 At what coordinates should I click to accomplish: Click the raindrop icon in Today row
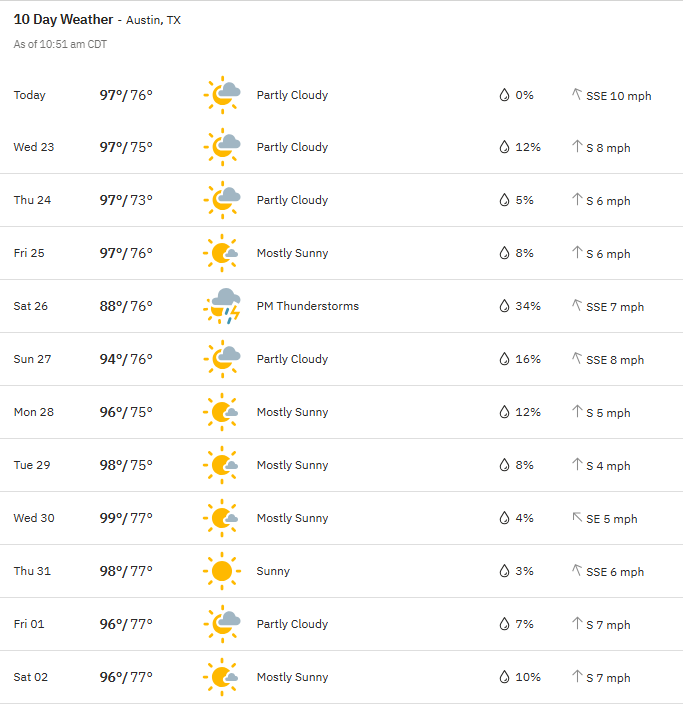(x=504, y=95)
